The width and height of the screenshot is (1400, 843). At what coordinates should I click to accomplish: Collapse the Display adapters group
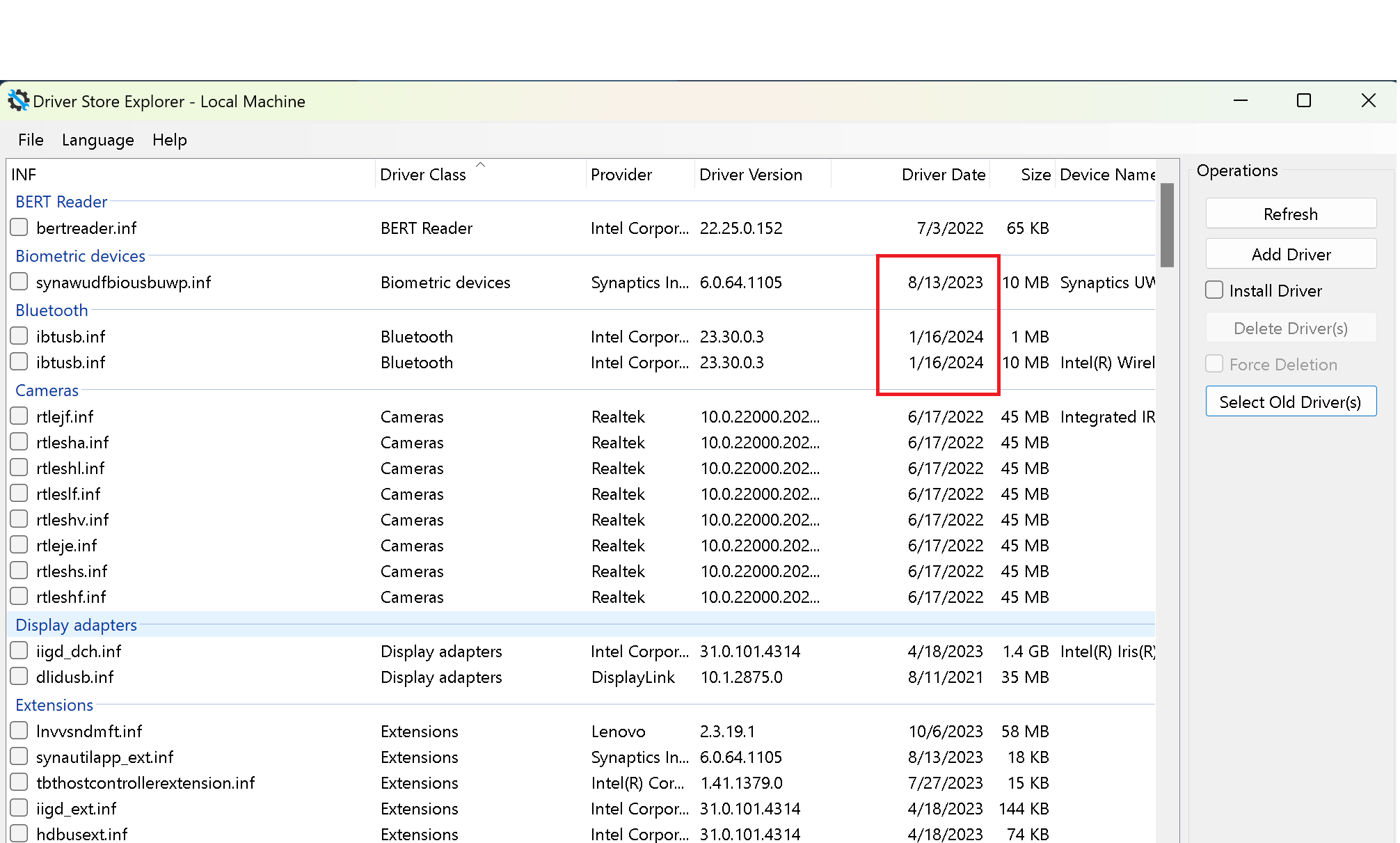tap(76, 625)
